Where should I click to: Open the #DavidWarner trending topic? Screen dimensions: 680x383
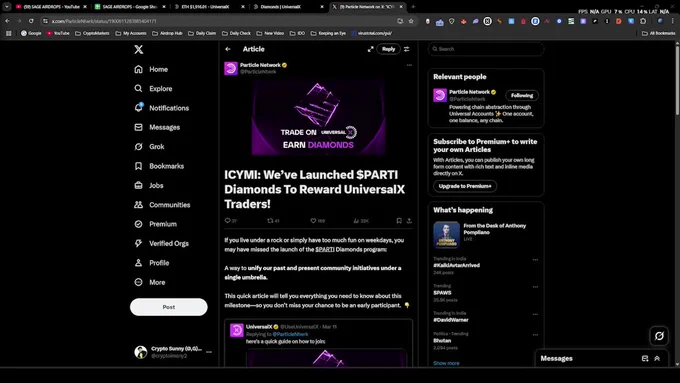click(x=451, y=320)
